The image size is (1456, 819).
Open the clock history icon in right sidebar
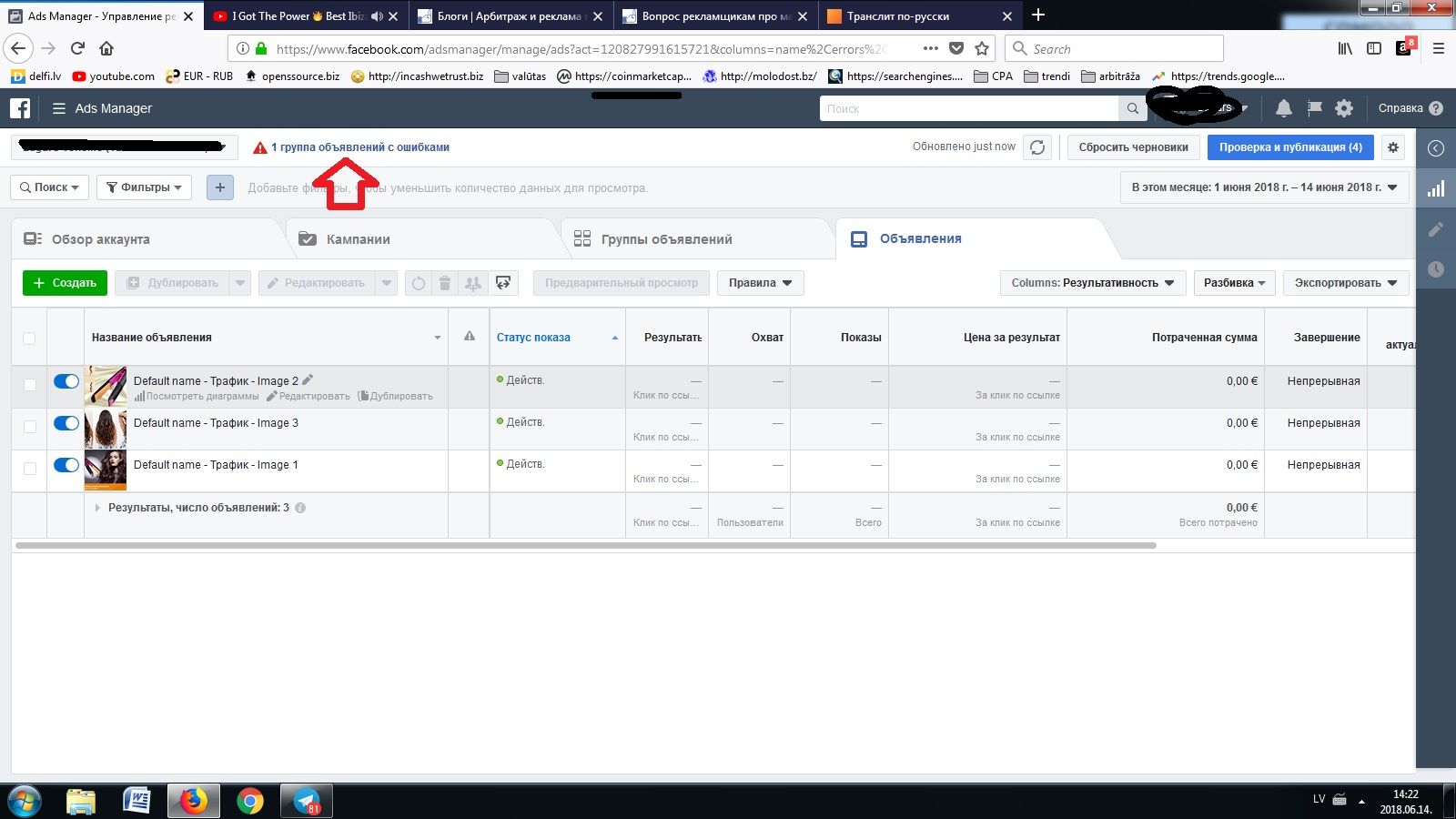(1436, 269)
